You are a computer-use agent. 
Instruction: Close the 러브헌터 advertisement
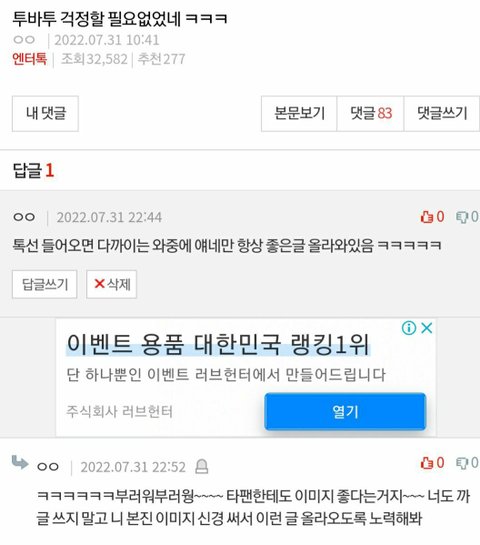(426, 328)
